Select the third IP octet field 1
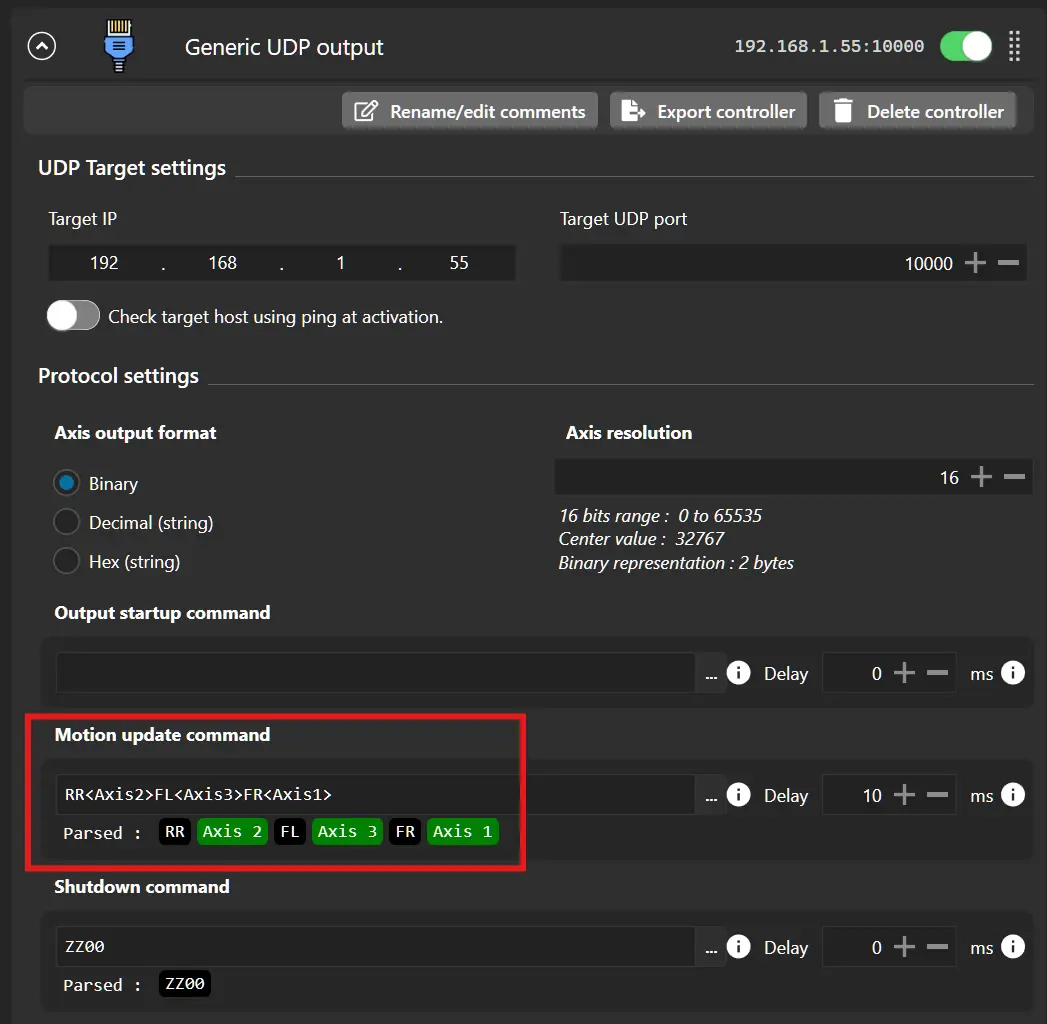The height and width of the screenshot is (1024, 1047). click(x=341, y=263)
